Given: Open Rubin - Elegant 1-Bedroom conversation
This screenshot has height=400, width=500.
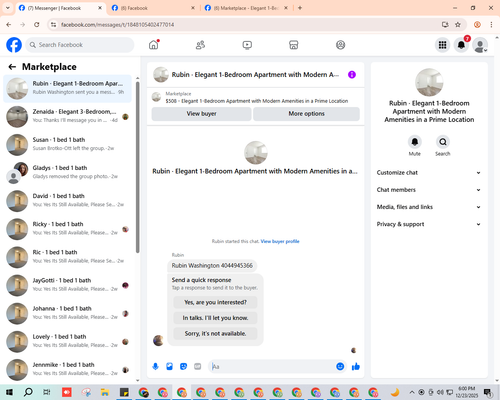Looking at the screenshot, I should coord(67,88).
